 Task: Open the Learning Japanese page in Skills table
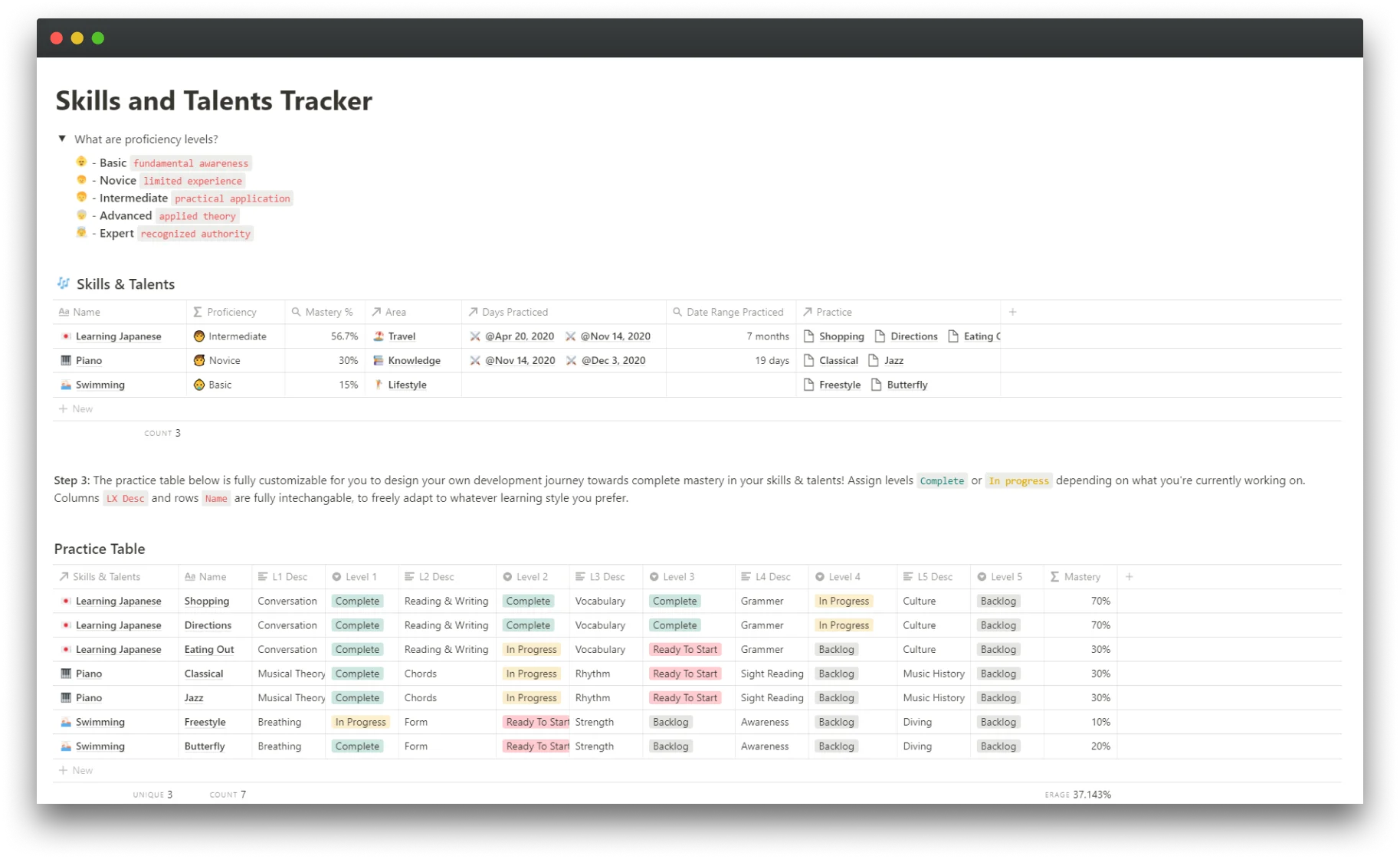click(x=119, y=336)
